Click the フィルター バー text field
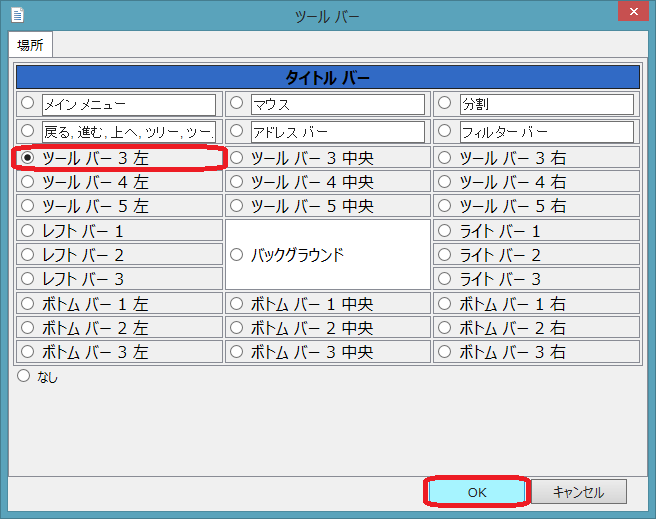Image resolution: width=656 pixels, height=519 pixels. (x=546, y=132)
